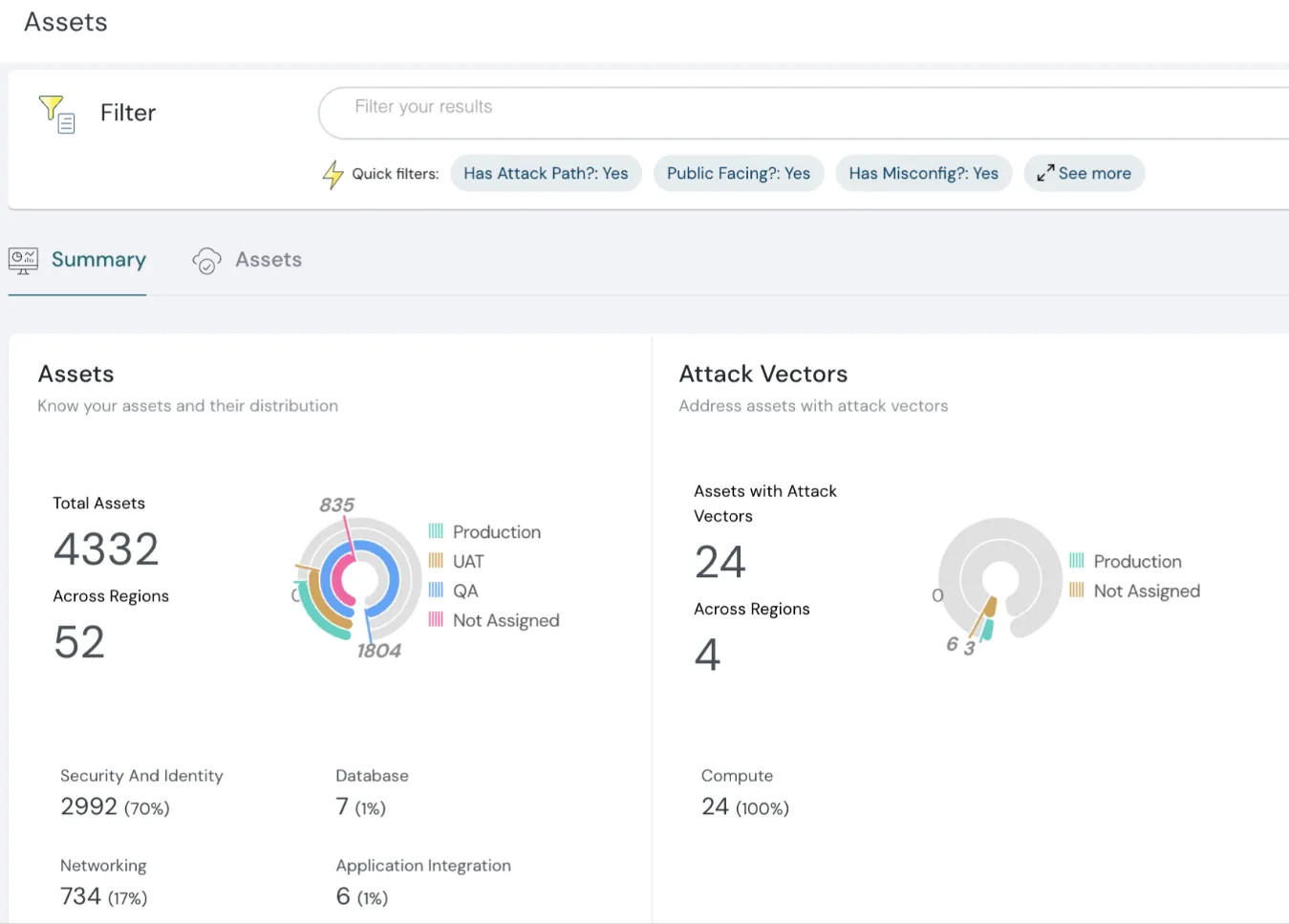1289x924 pixels.
Task: Click the filter funnel icon
Action: [56, 114]
